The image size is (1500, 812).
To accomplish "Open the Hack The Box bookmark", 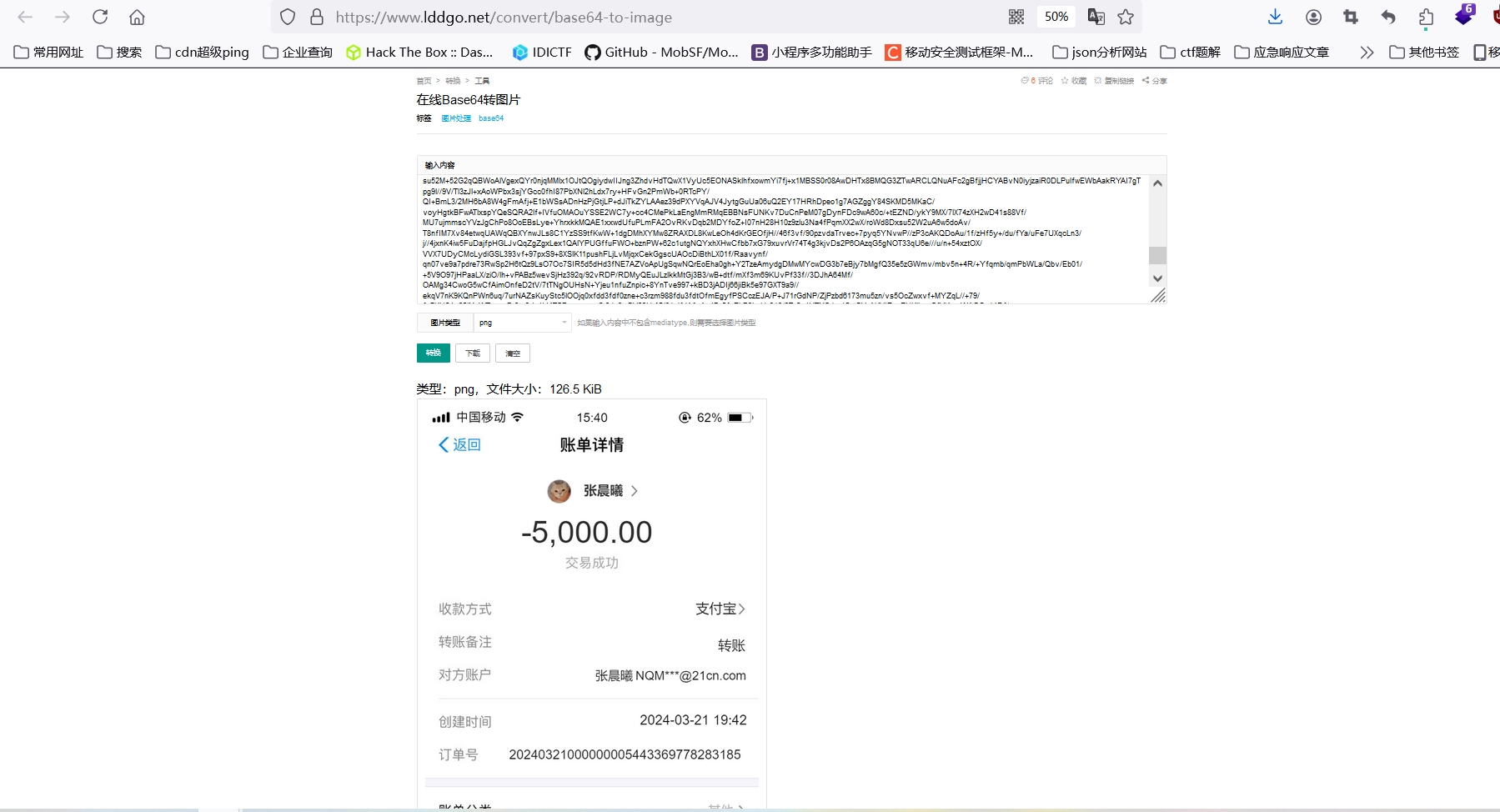I will tap(420, 52).
